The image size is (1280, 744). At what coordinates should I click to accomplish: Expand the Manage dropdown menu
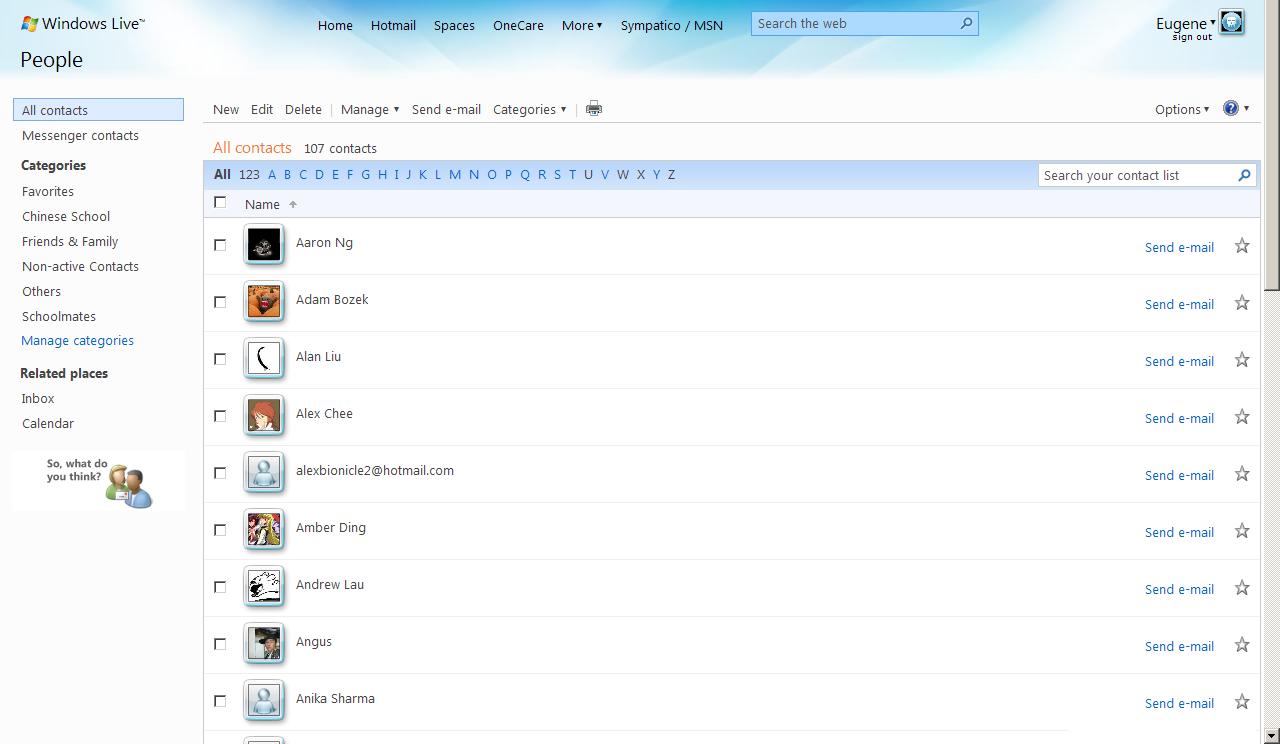(370, 109)
